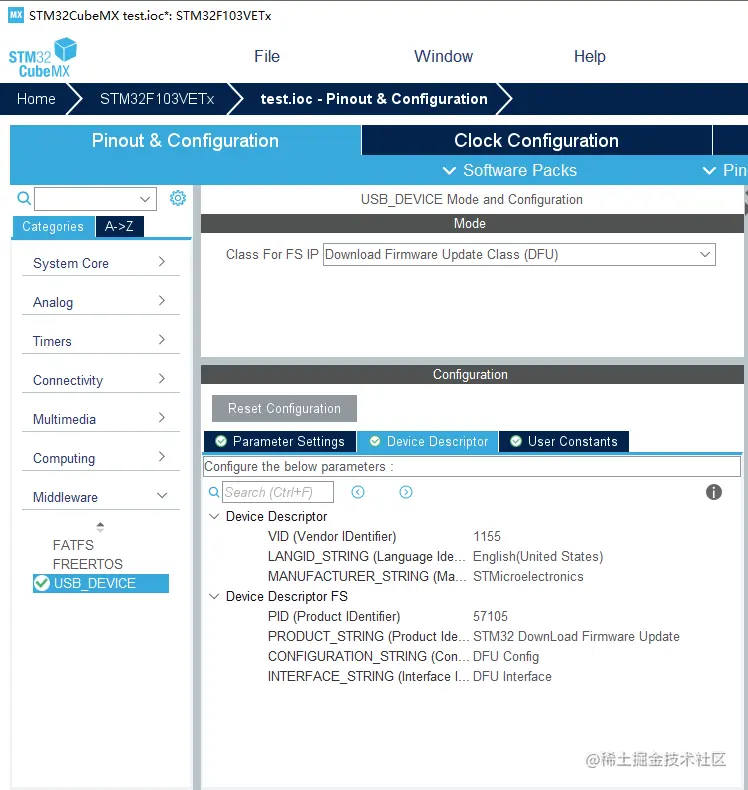Collapse the Device Descriptor group
This screenshot has width=748, height=790.
214,516
